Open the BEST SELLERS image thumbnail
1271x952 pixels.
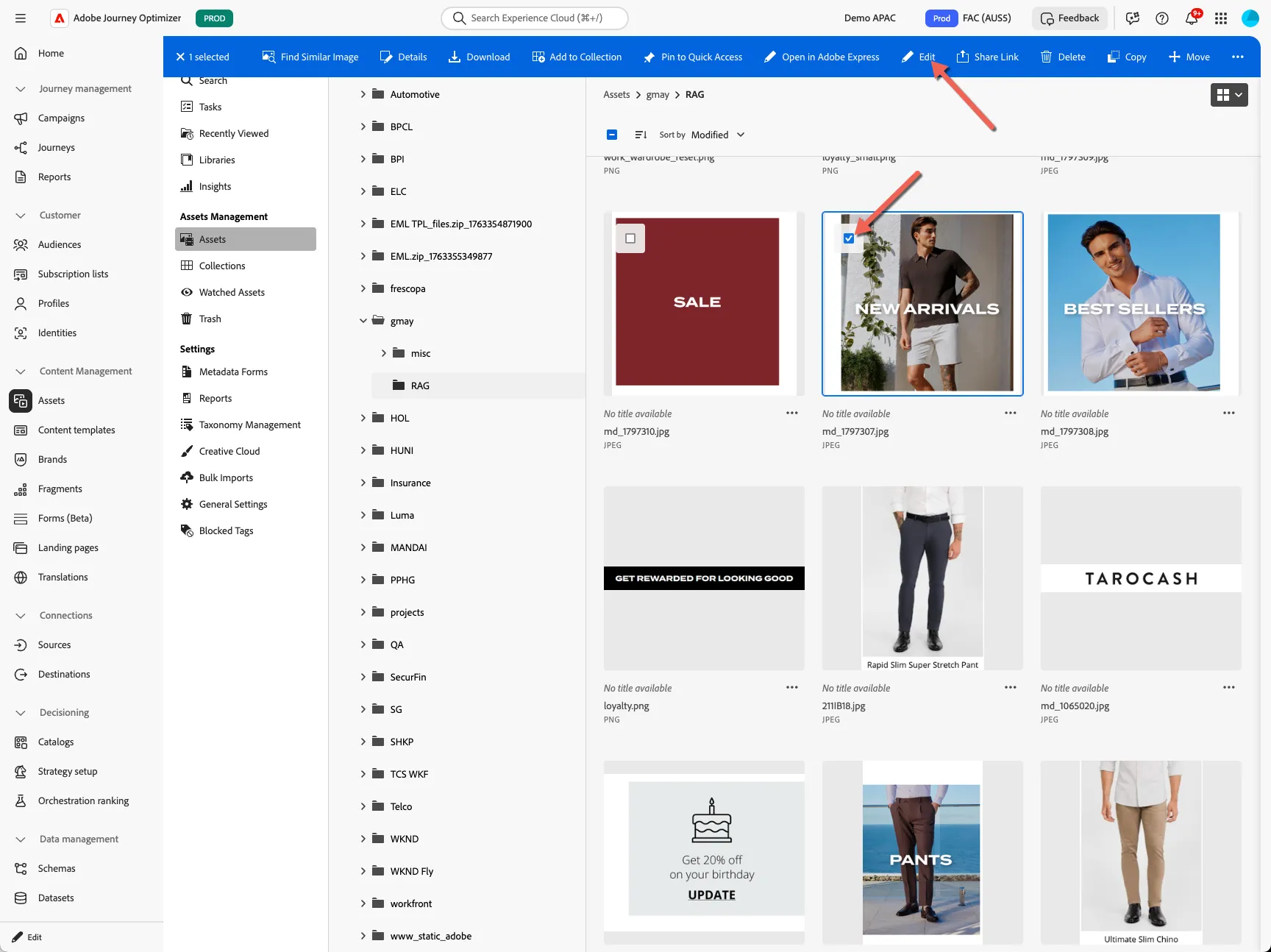1141,303
